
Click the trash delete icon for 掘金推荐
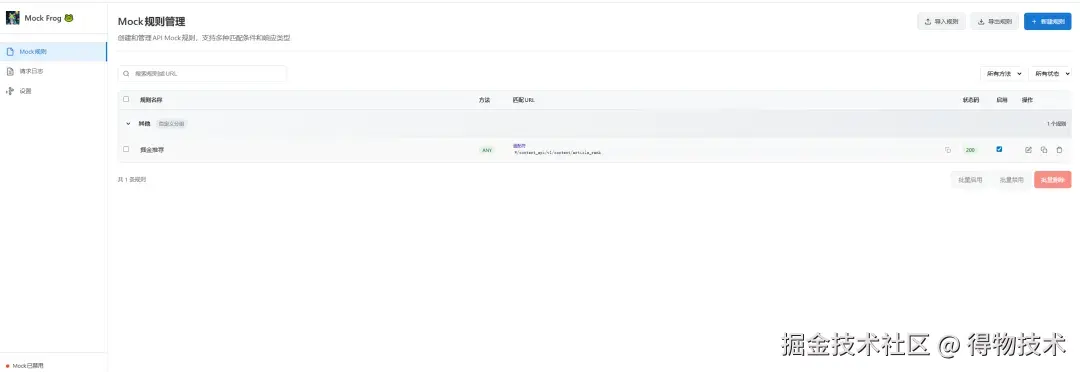(1059, 149)
